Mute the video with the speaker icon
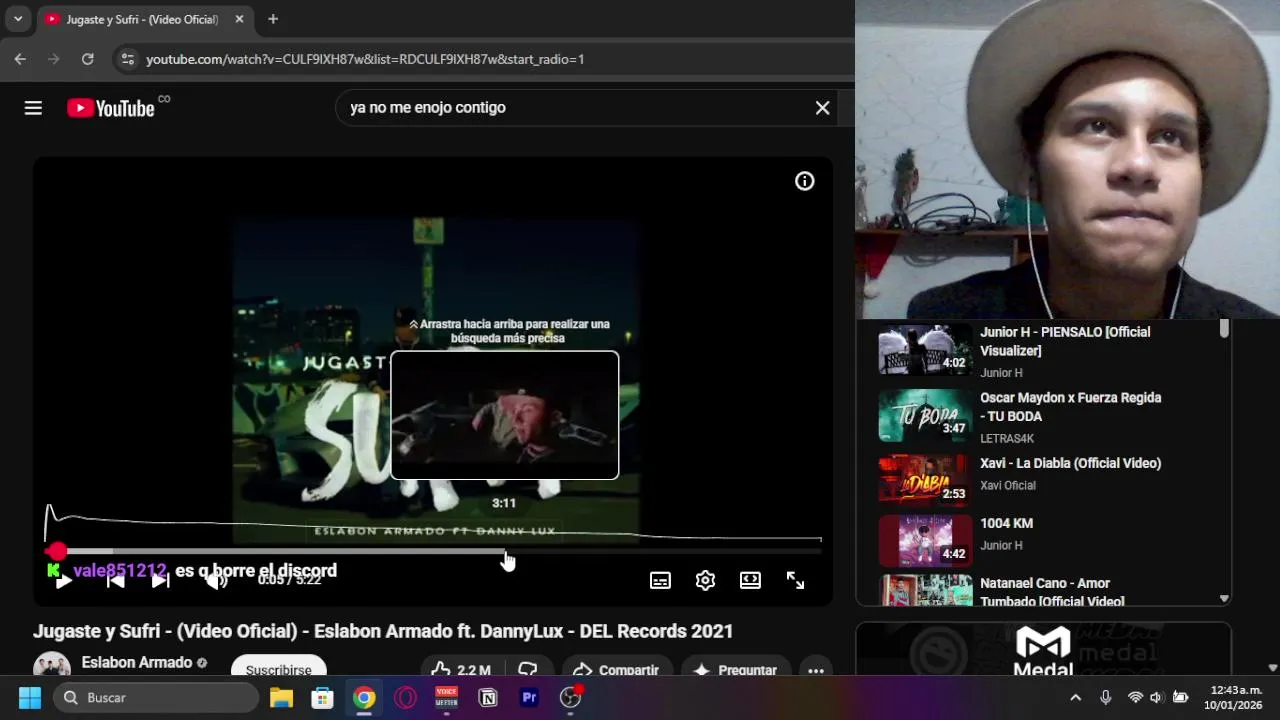1280x720 pixels. tap(216, 580)
